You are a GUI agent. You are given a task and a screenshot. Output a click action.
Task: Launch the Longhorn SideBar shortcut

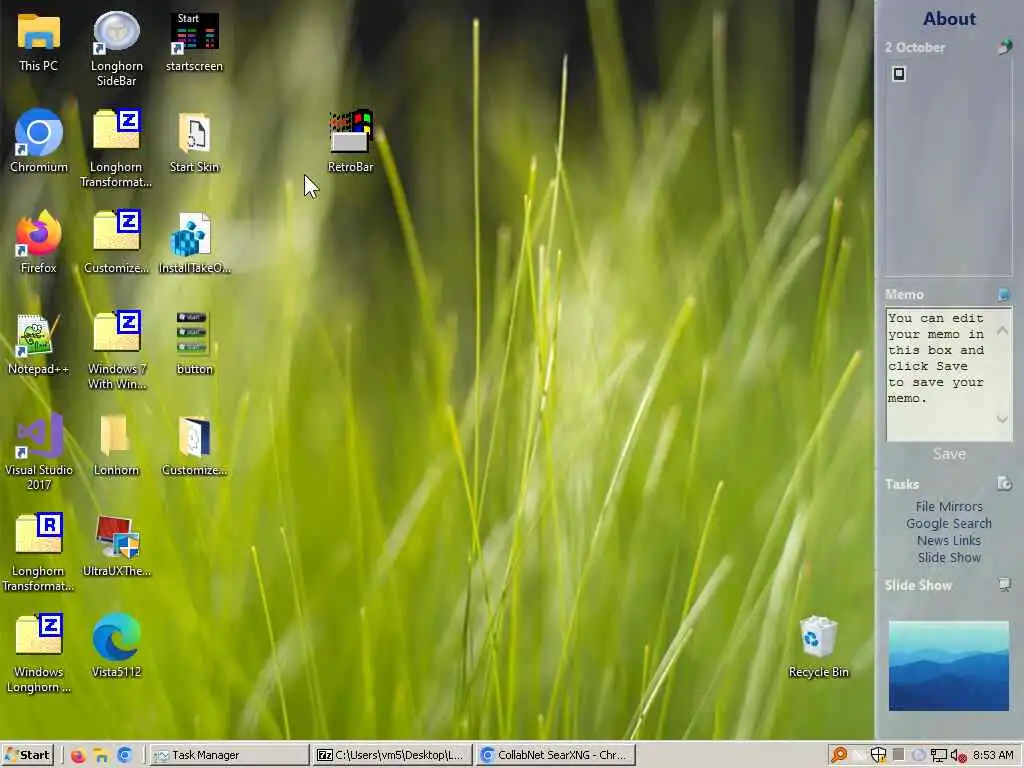coord(116,49)
